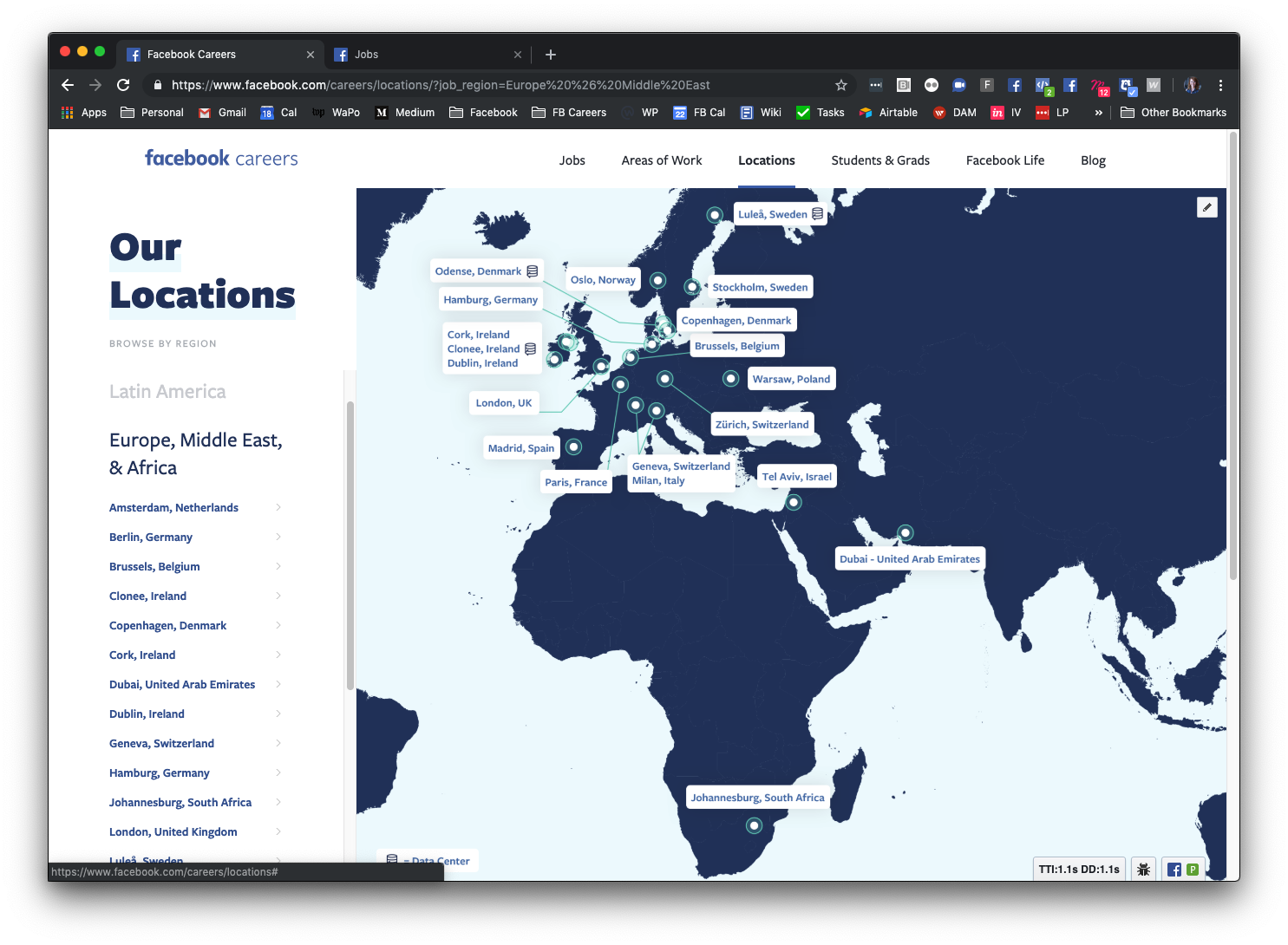Switch to Facebook Careers browser tab

220,55
